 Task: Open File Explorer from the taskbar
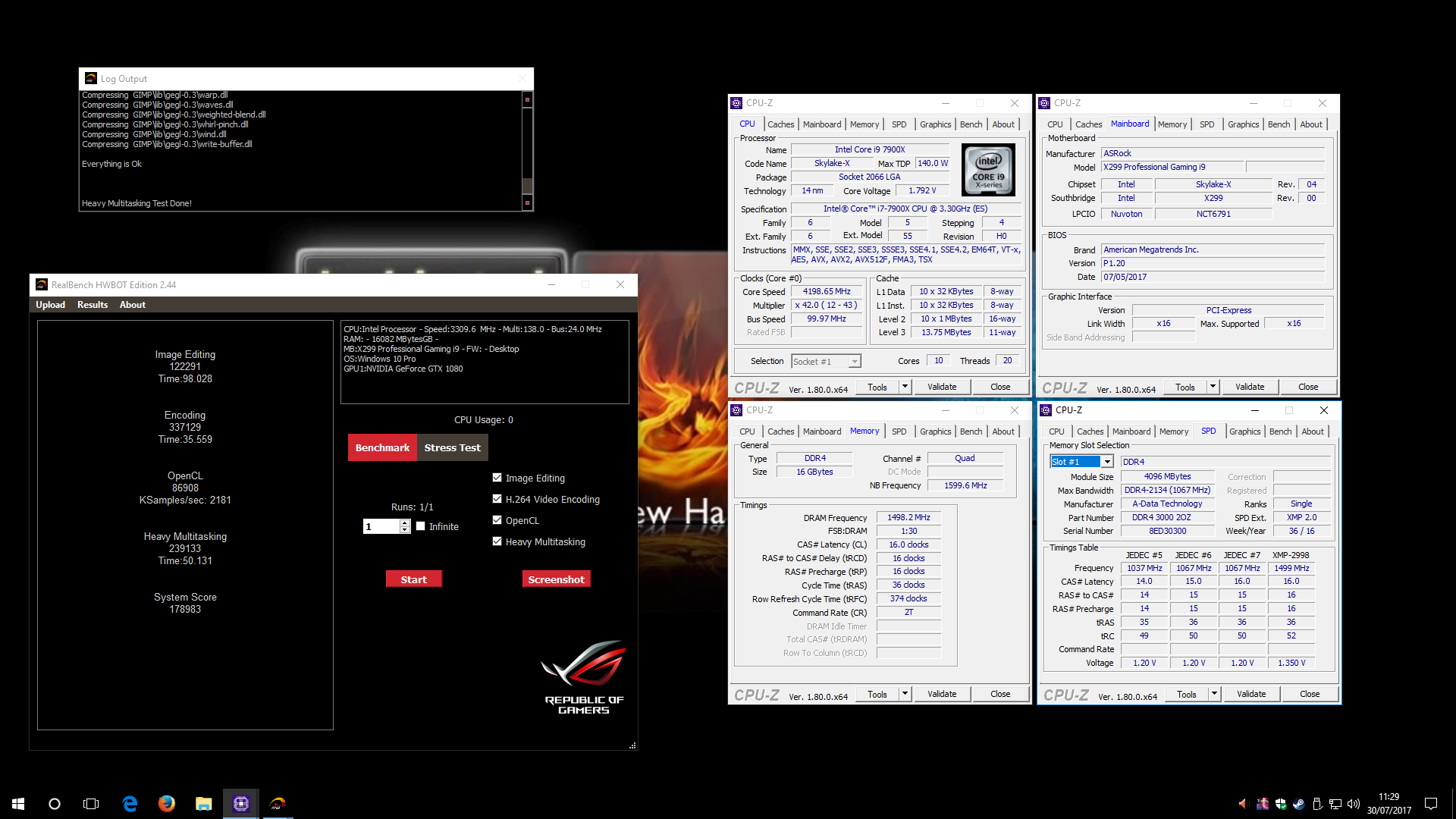tap(203, 804)
